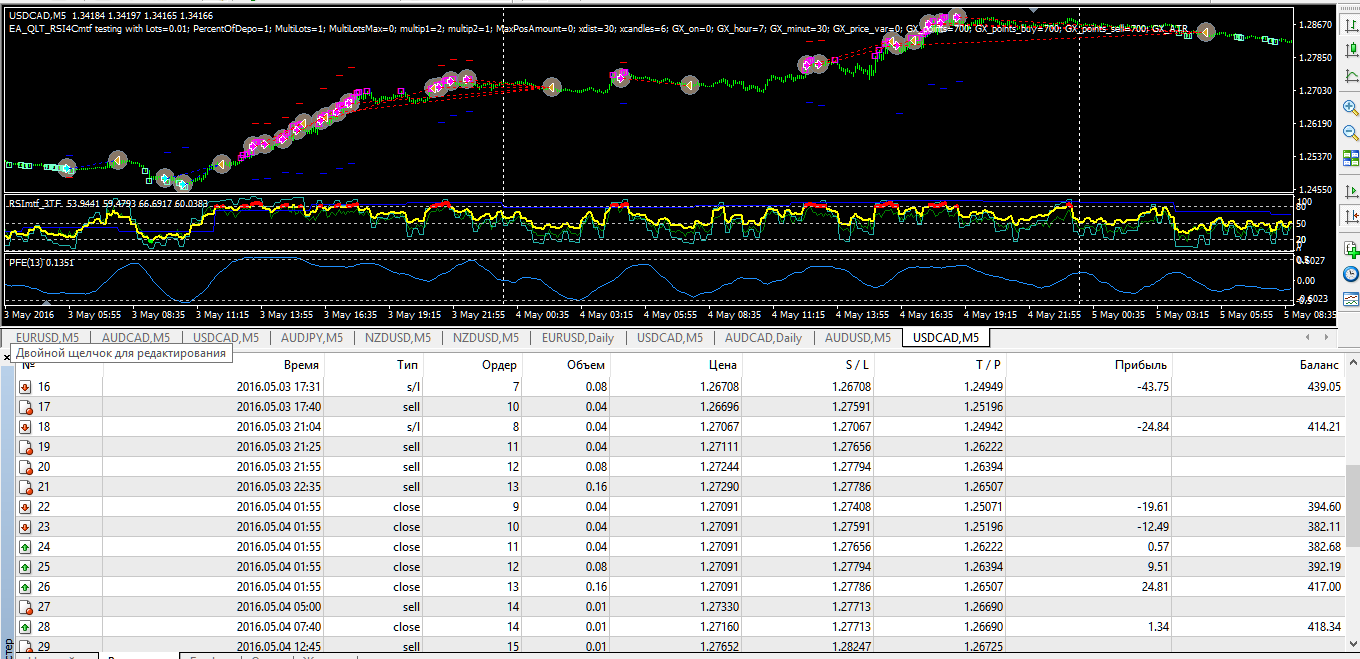Select price cell 1.27330
1360x659 pixels.
(719, 607)
